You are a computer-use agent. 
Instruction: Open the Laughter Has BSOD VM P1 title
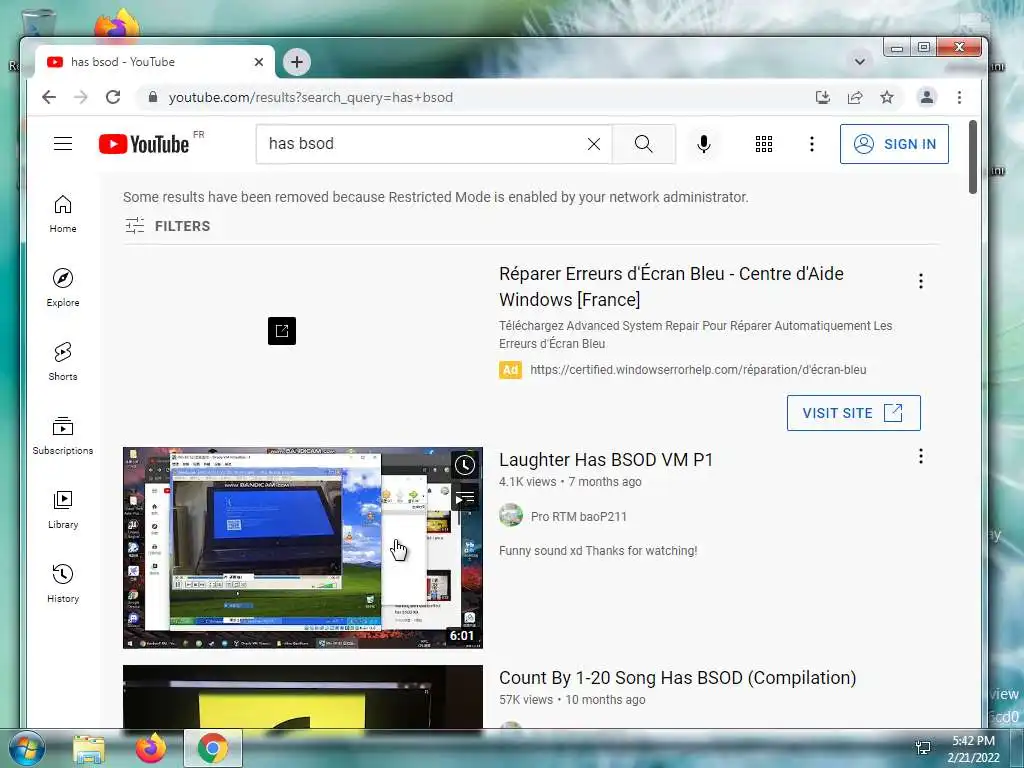tap(606, 460)
